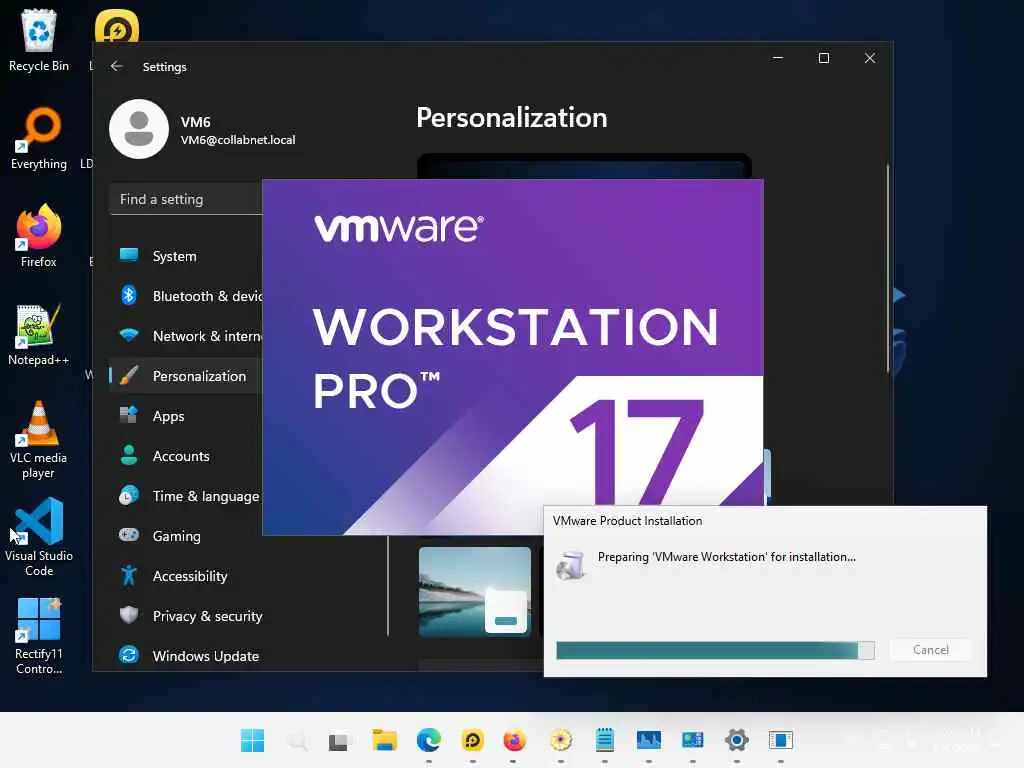Open Microsoft Edge from taskbar
This screenshot has width=1024, height=768.
[x=428, y=740]
